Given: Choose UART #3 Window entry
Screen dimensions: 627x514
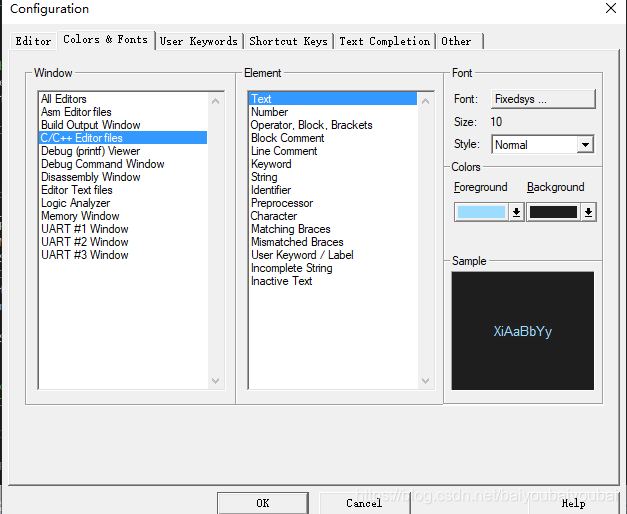Looking at the screenshot, I should point(123,255).
